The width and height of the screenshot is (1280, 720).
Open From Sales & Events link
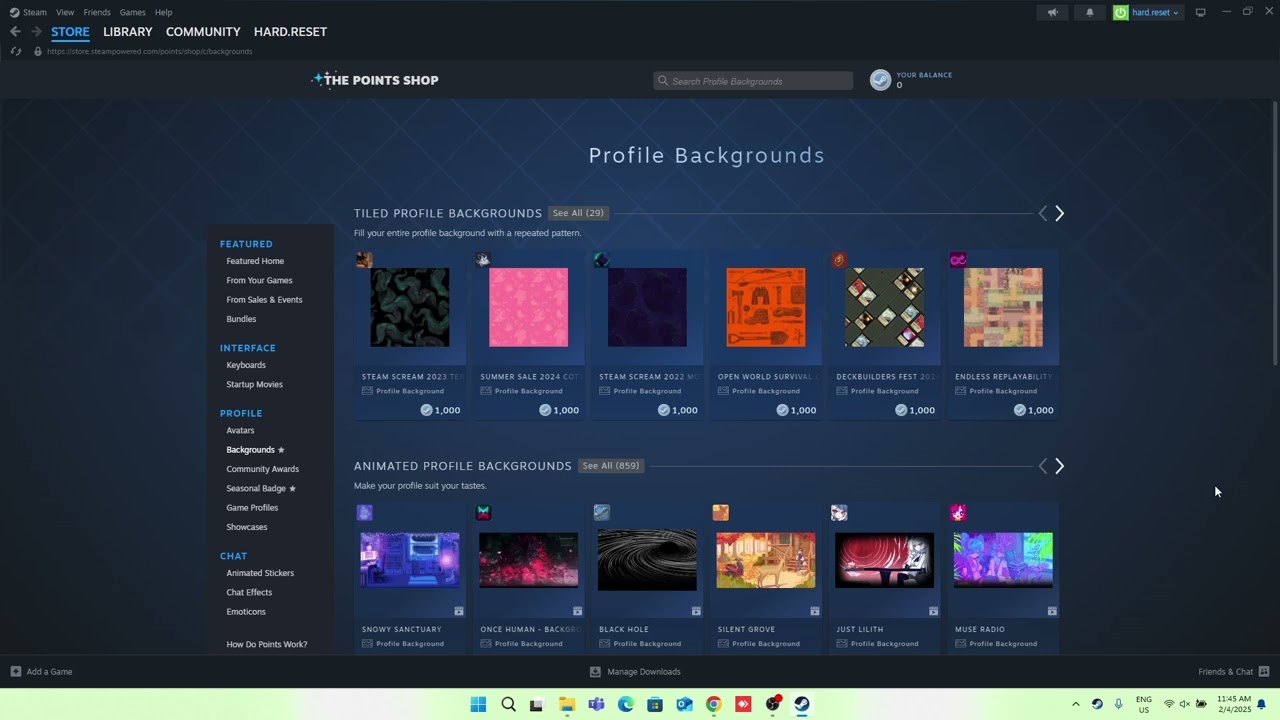(x=264, y=300)
